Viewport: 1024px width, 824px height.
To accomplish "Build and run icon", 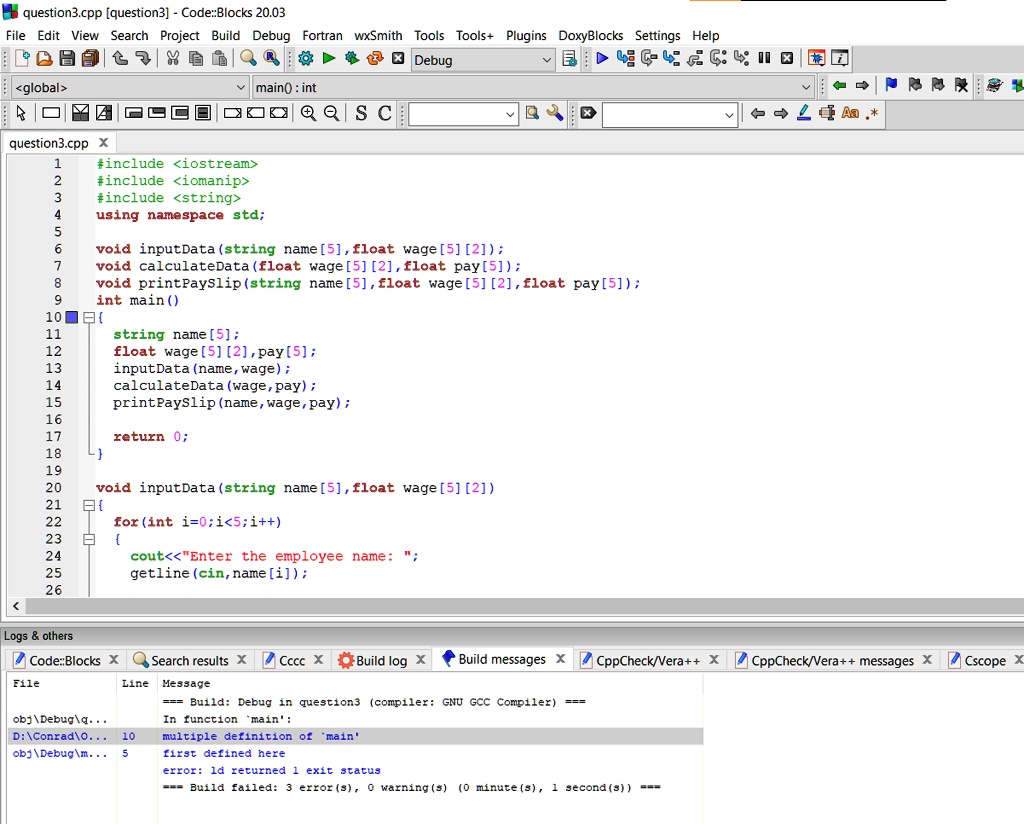I will coord(352,59).
